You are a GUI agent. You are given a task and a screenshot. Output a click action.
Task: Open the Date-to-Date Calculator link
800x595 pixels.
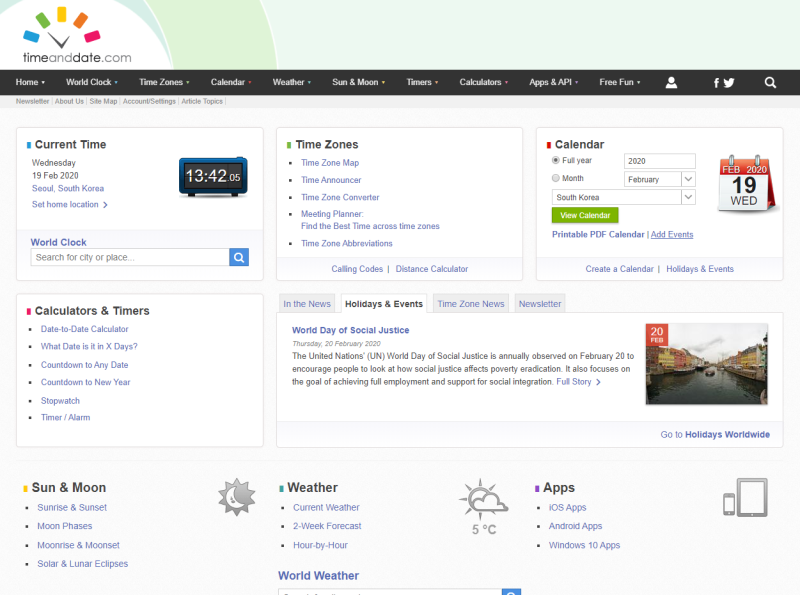point(85,329)
